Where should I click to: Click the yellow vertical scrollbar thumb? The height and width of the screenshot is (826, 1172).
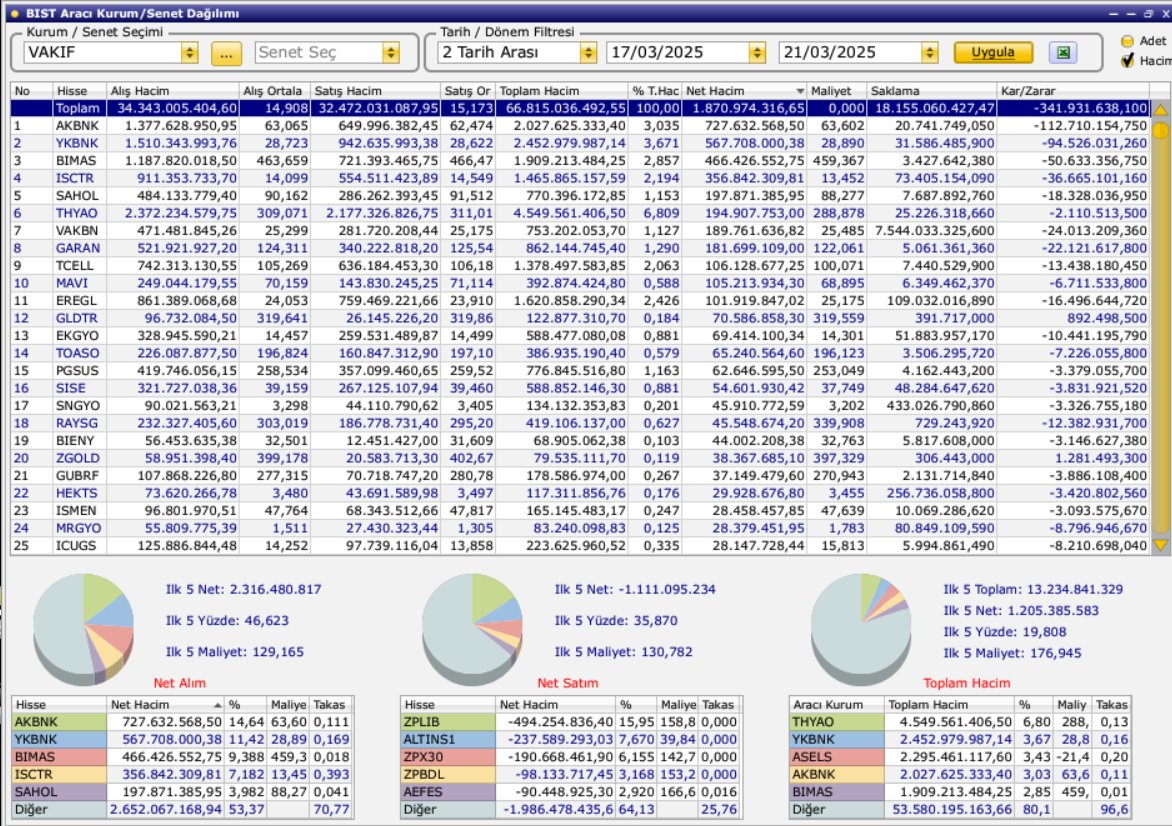1160,131
